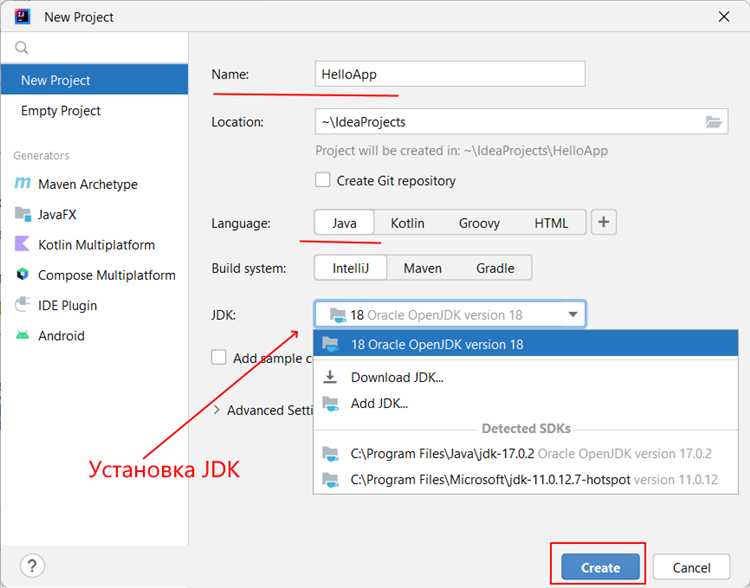Close the New Project dialog
This screenshot has height=588, width=750.
724,17
